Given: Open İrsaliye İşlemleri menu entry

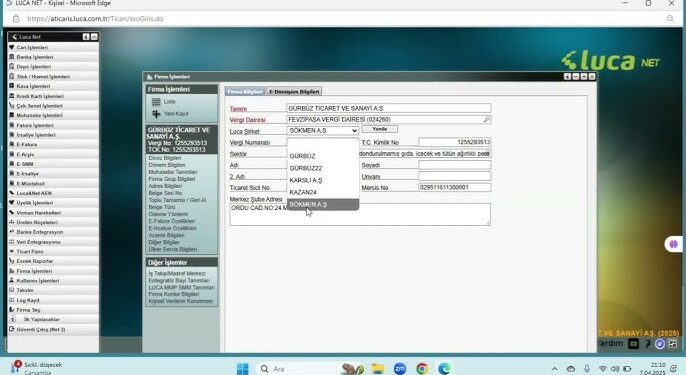Looking at the screenshot, I should click(53, 135).
